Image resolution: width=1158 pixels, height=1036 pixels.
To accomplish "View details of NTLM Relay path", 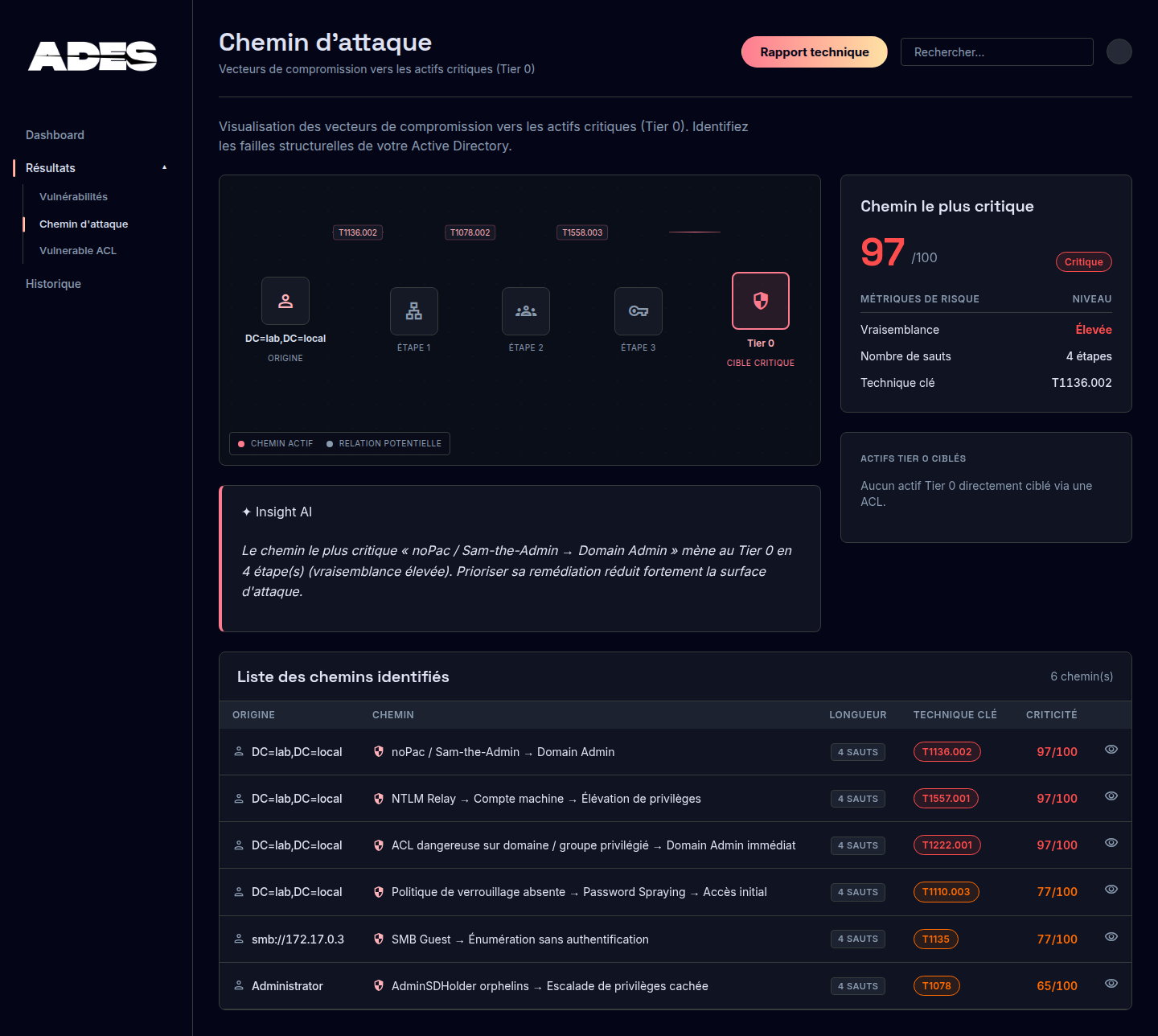I will pyautogui.click(x=1111, y=796).
